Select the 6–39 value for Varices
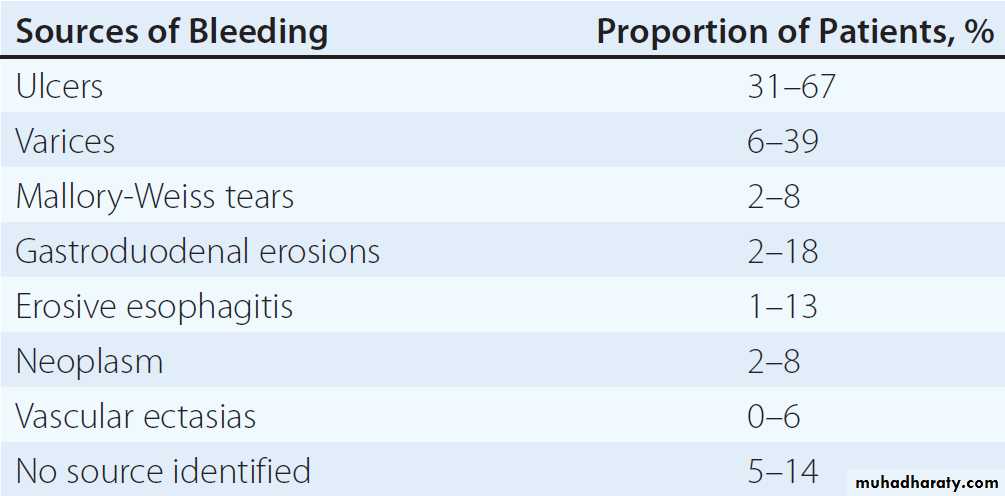Screen dimensions: 1005x496 point(782,142)
